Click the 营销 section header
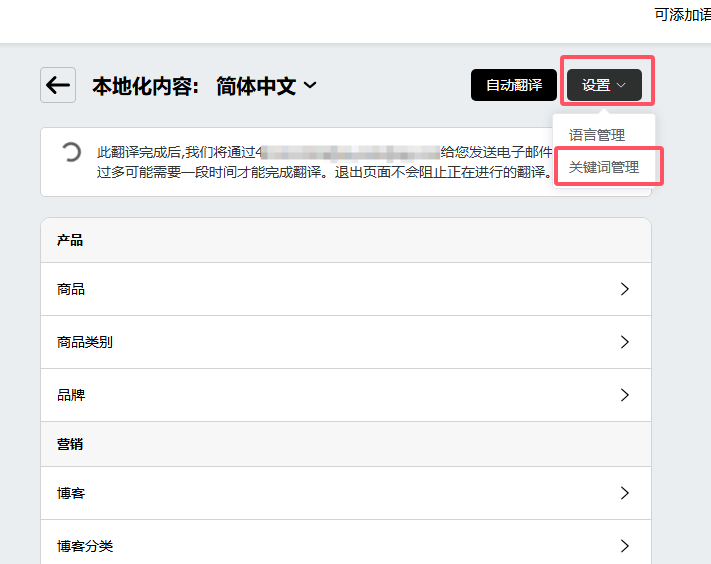The width and height of the screenshot is (711, 564). pos(70,444)
